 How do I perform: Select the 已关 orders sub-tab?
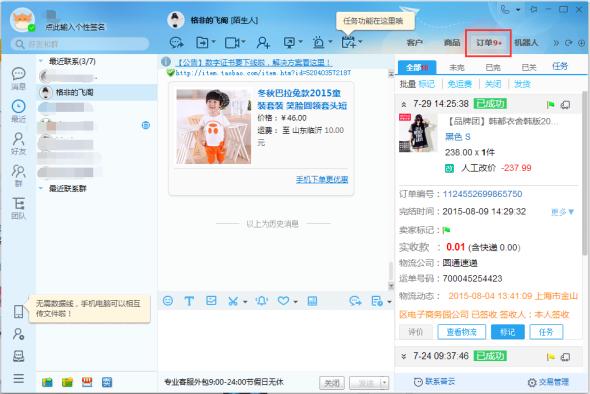coord(529,67)
